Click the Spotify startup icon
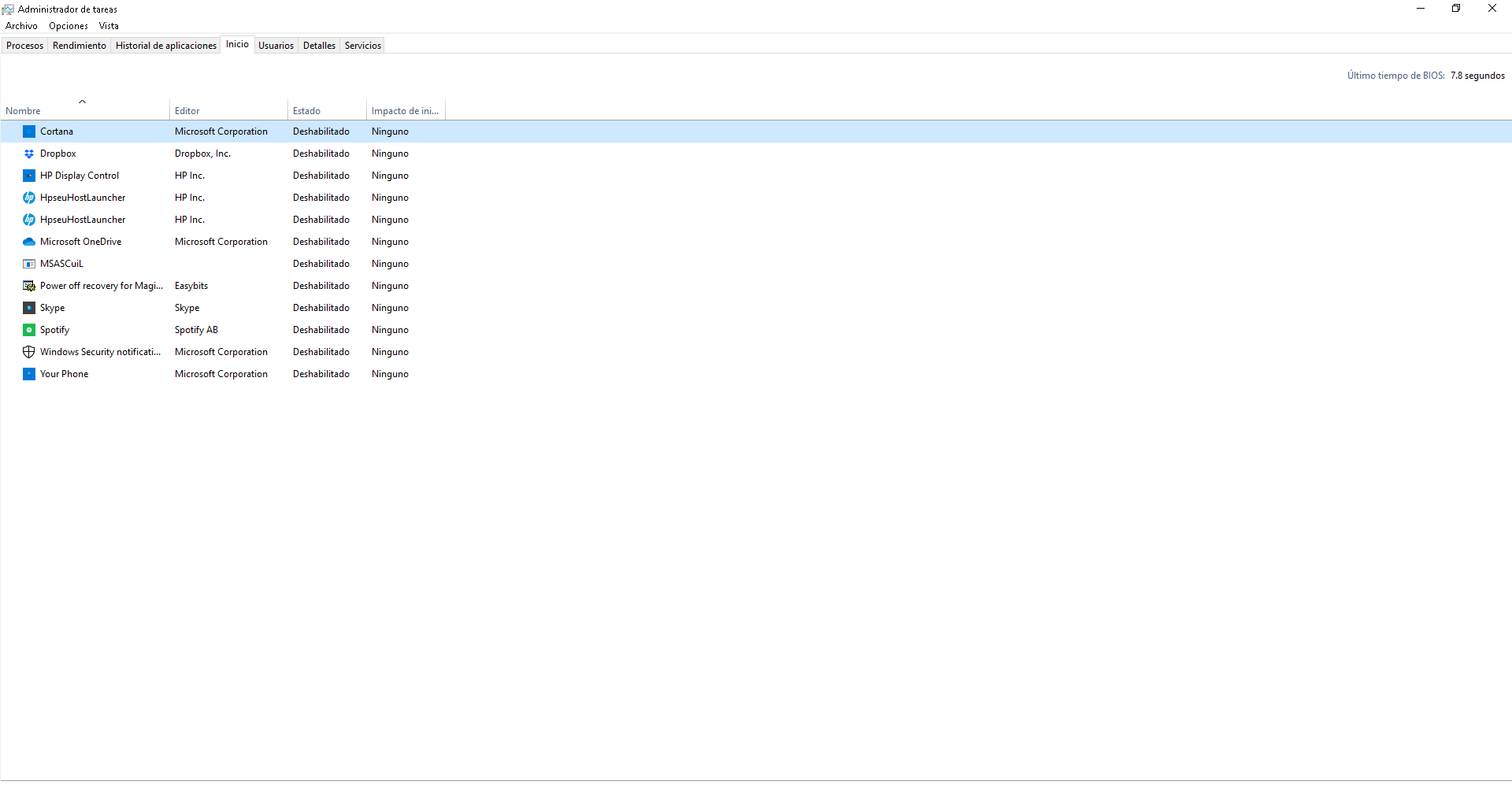Screen dimensions: 1512x785 tap(29, 330)
